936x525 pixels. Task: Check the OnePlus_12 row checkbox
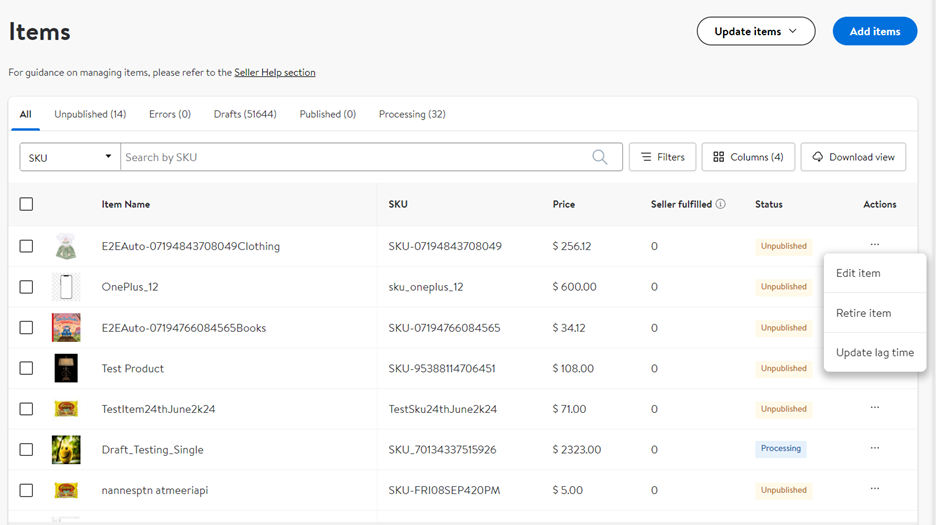point(26,287)
